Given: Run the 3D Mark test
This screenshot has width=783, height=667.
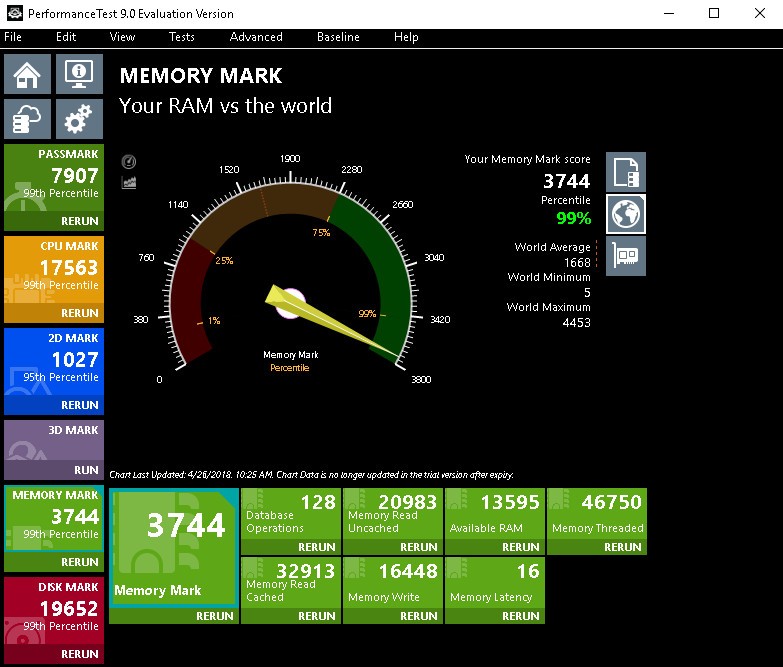Looking at the screenshot, I should click(x=86, y=470).
